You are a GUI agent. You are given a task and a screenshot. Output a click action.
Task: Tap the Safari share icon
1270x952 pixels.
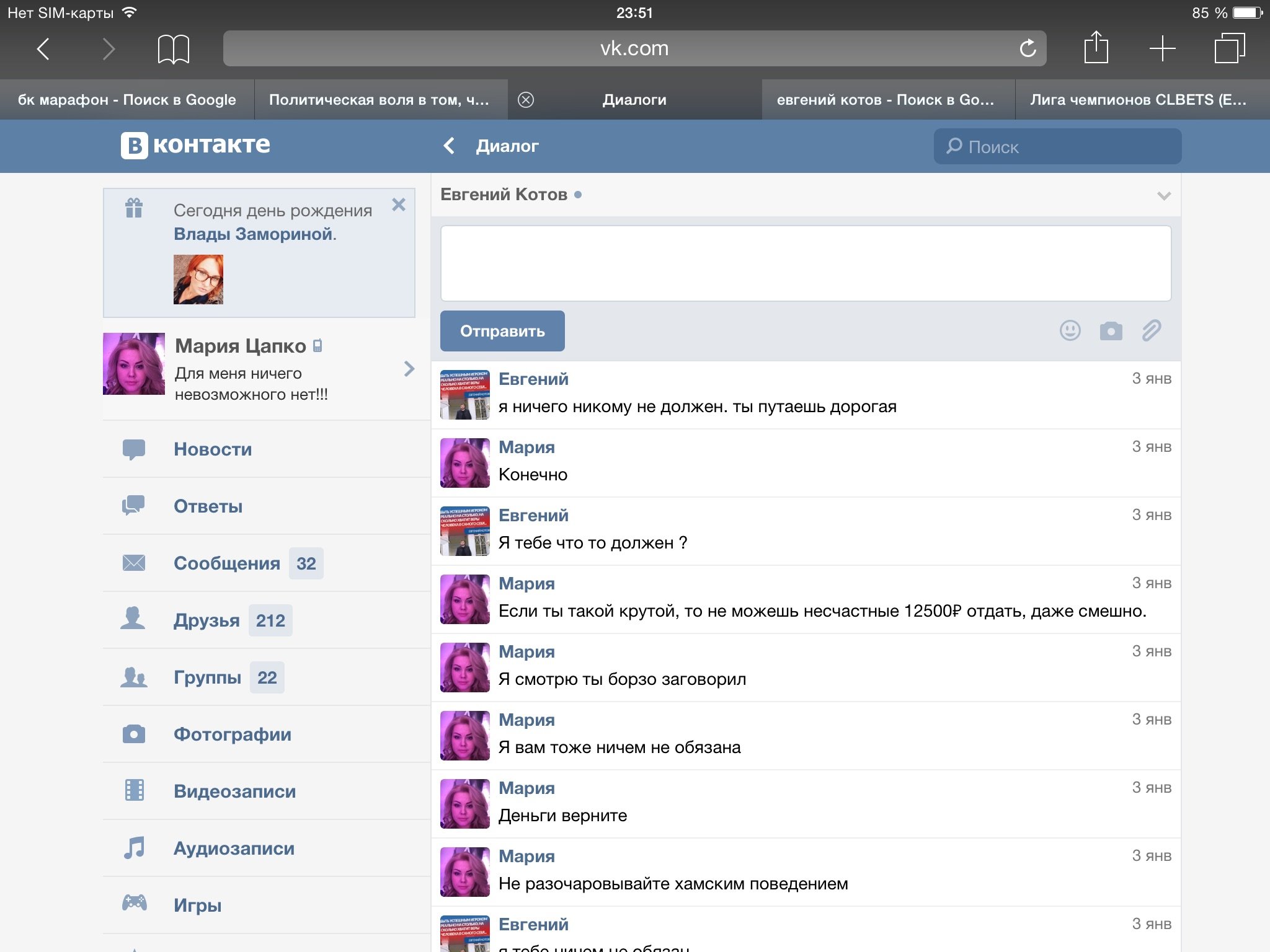coord(1096,48)
